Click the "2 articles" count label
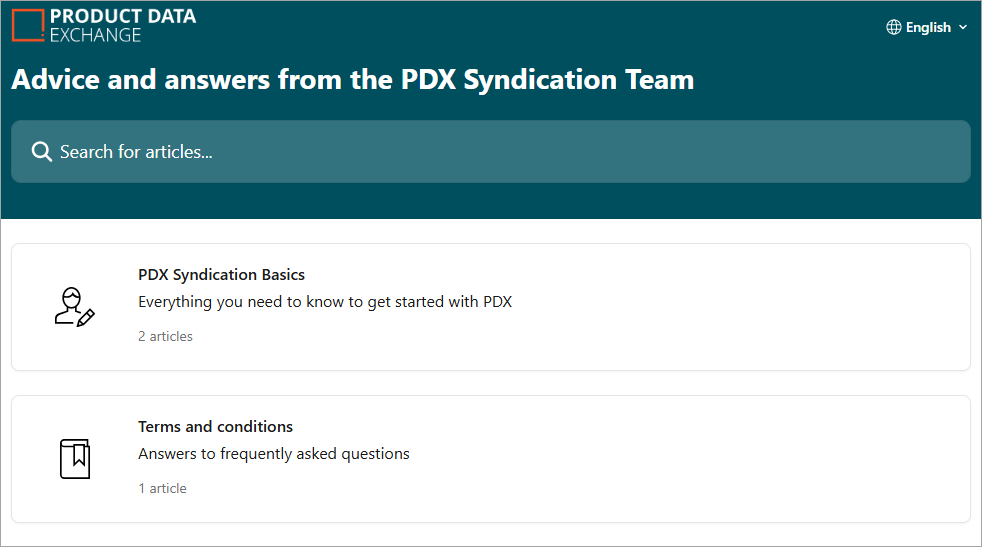Screen dimensions: 982x547 pos(165,336)
